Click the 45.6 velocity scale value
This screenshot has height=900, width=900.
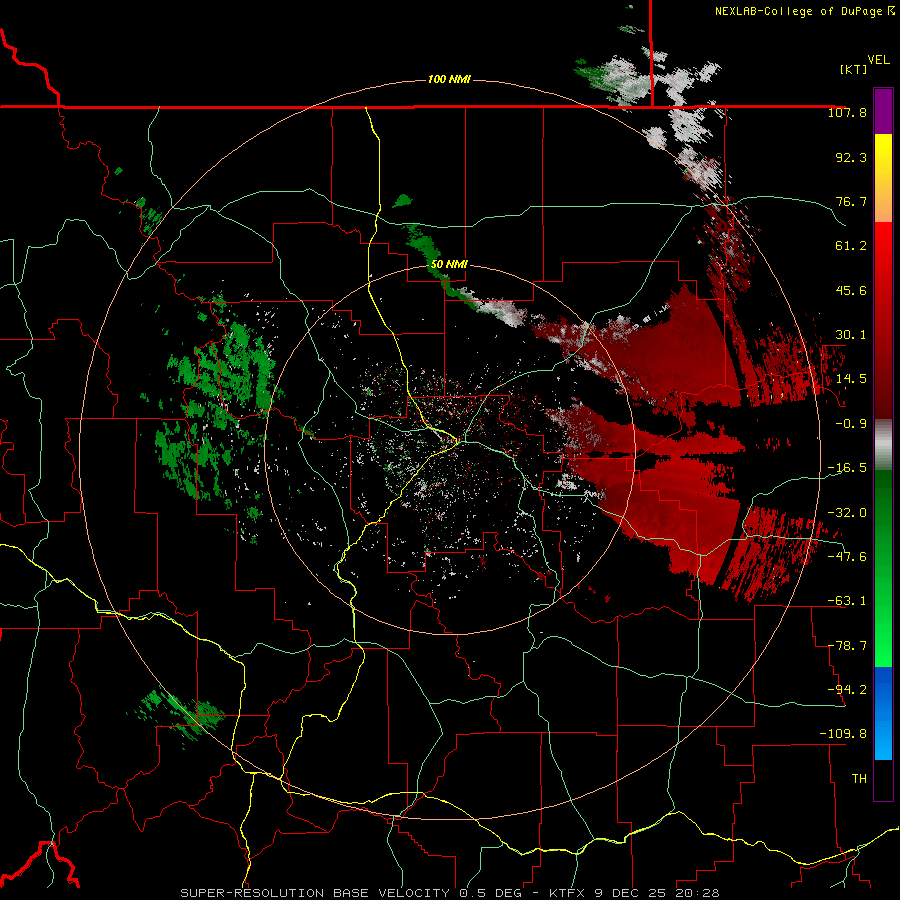(x=851, y=290)
